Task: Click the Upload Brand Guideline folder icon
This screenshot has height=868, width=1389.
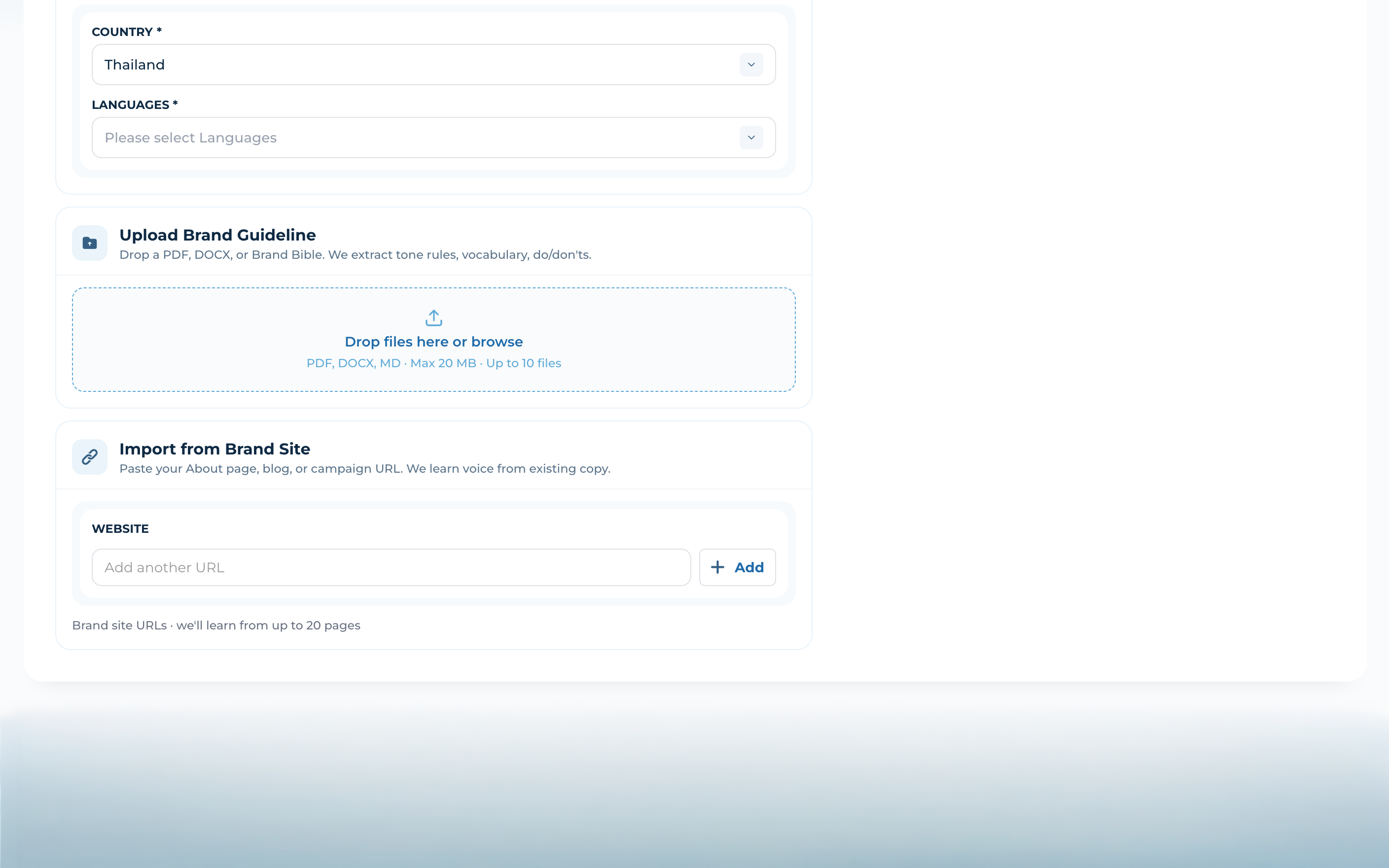Action: tap(90, 243)
